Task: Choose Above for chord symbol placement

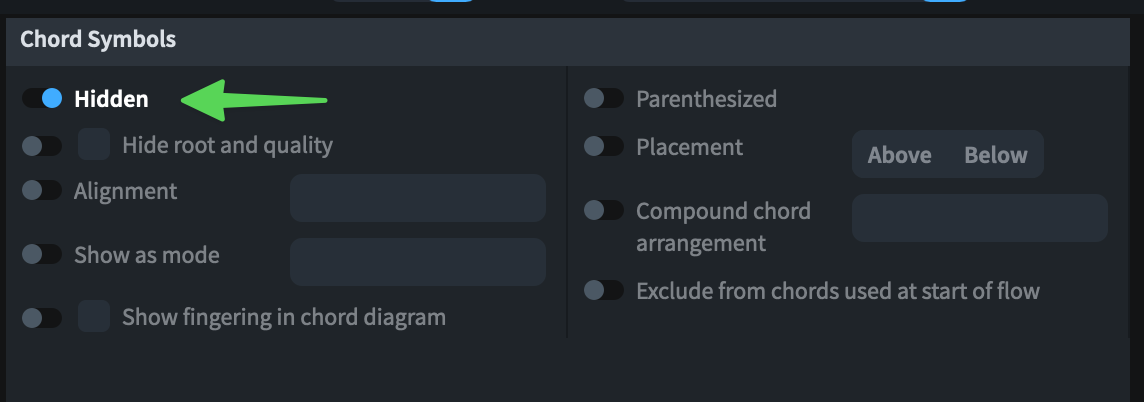Action: click(x=899, y=155)
